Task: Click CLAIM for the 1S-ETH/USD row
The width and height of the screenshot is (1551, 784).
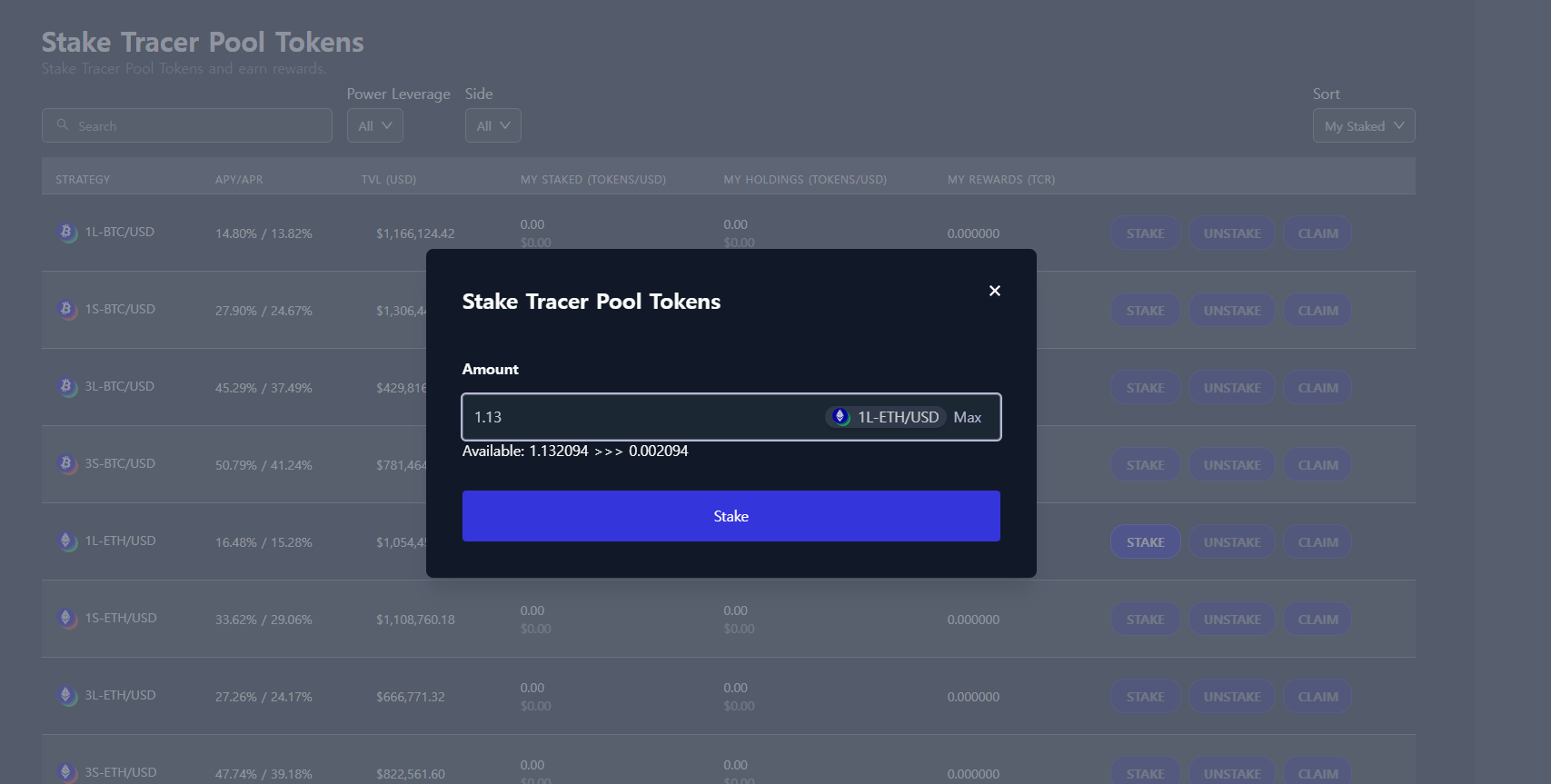Action: point(1317,620)
